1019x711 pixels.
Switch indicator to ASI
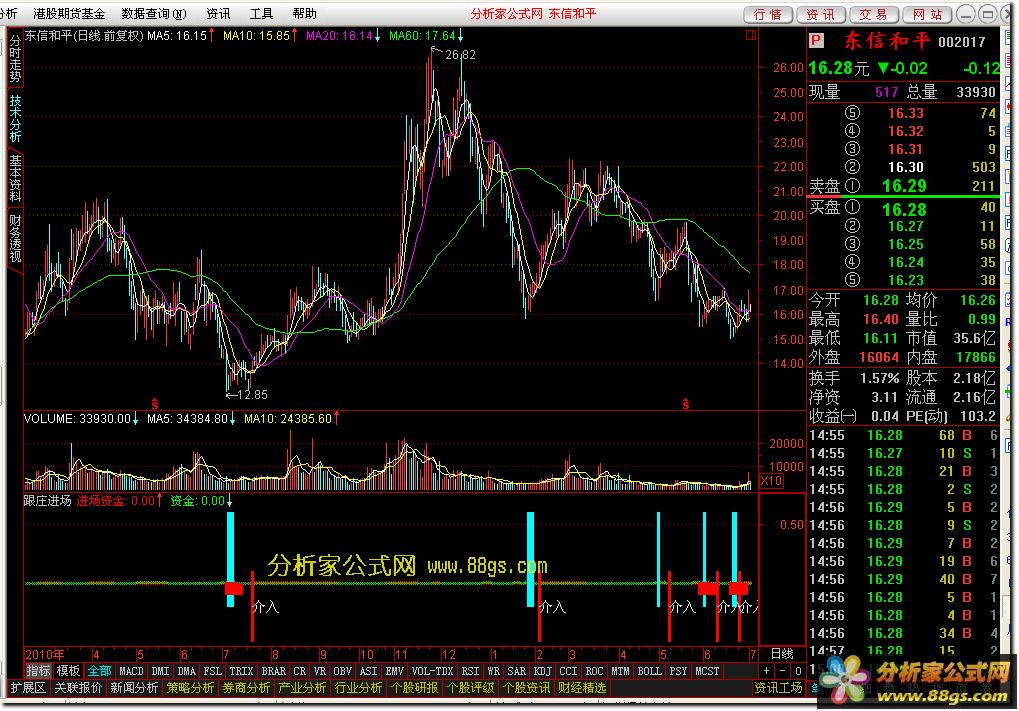[368, 671]
